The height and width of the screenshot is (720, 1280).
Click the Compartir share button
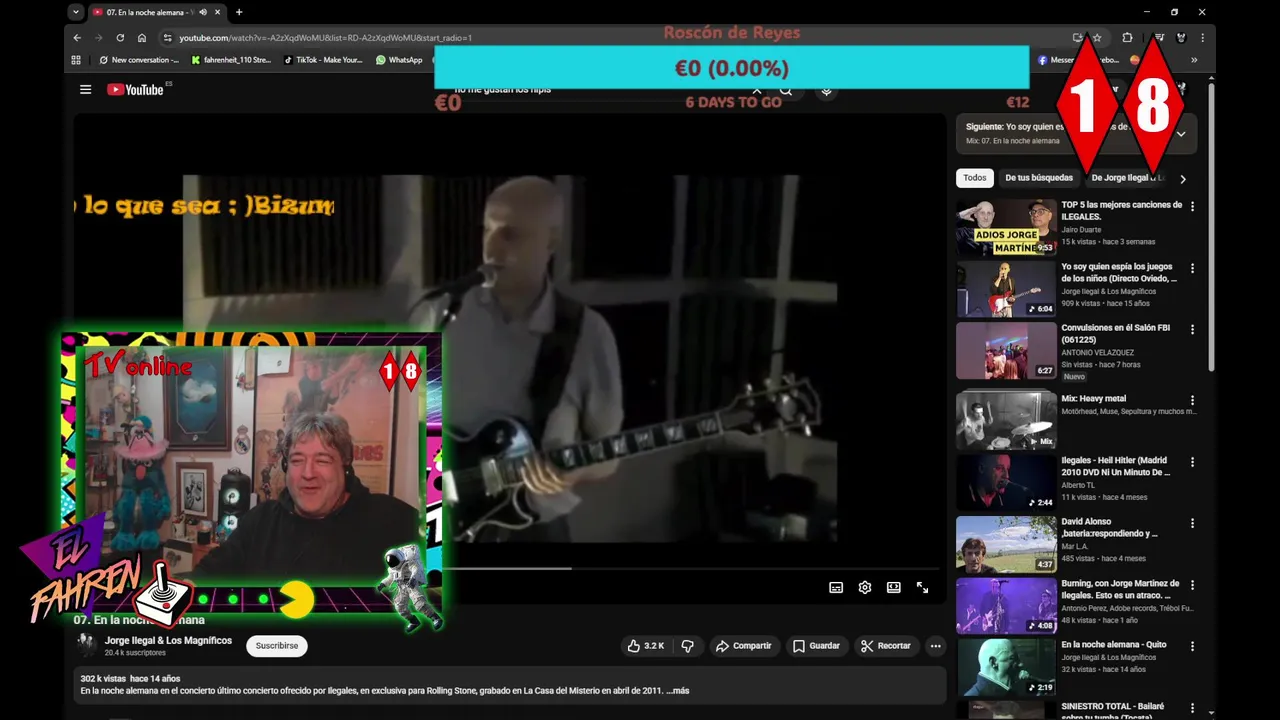(x=743, y=646)
